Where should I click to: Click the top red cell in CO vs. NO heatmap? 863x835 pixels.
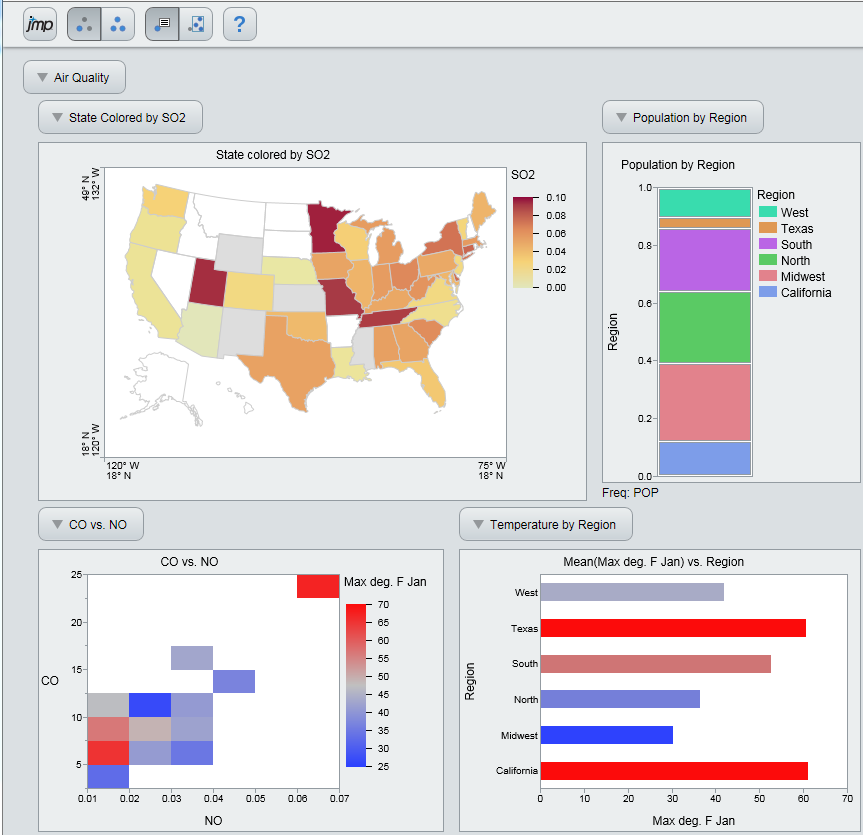pyautogui.click(x=317, y=586)
